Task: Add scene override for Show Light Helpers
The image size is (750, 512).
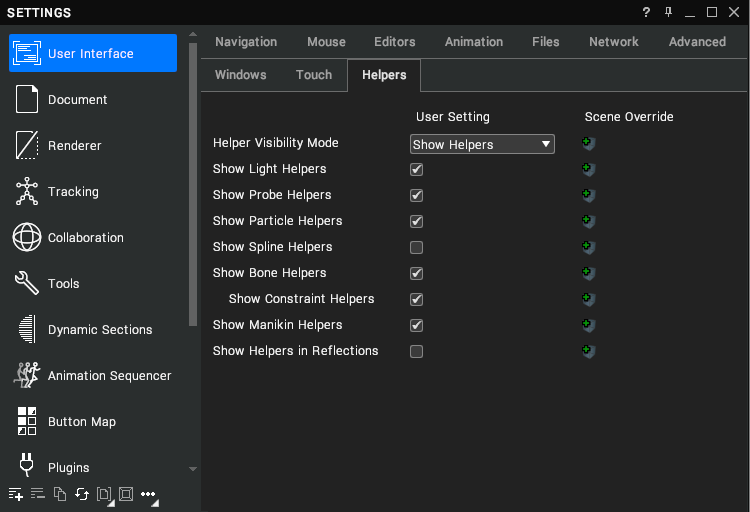Action: [589, 169]
